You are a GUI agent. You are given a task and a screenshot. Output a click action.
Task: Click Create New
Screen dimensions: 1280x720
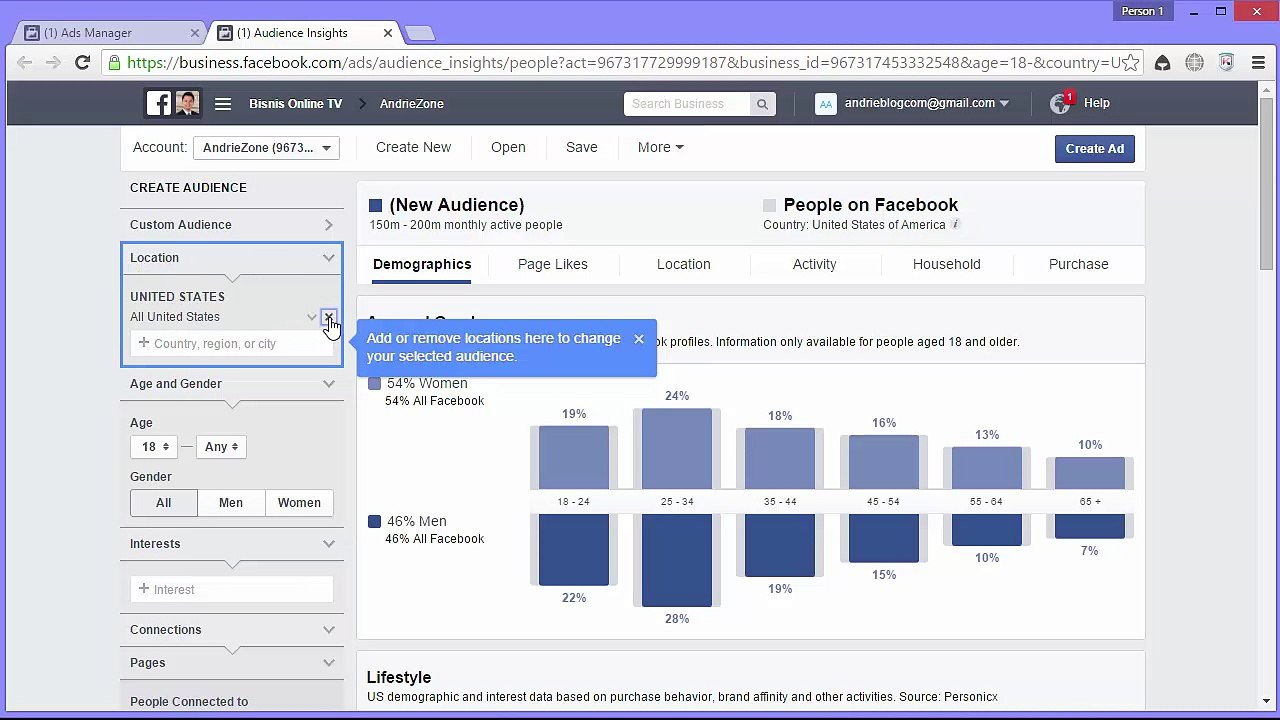pyautogui.click(x=413, y=147)
